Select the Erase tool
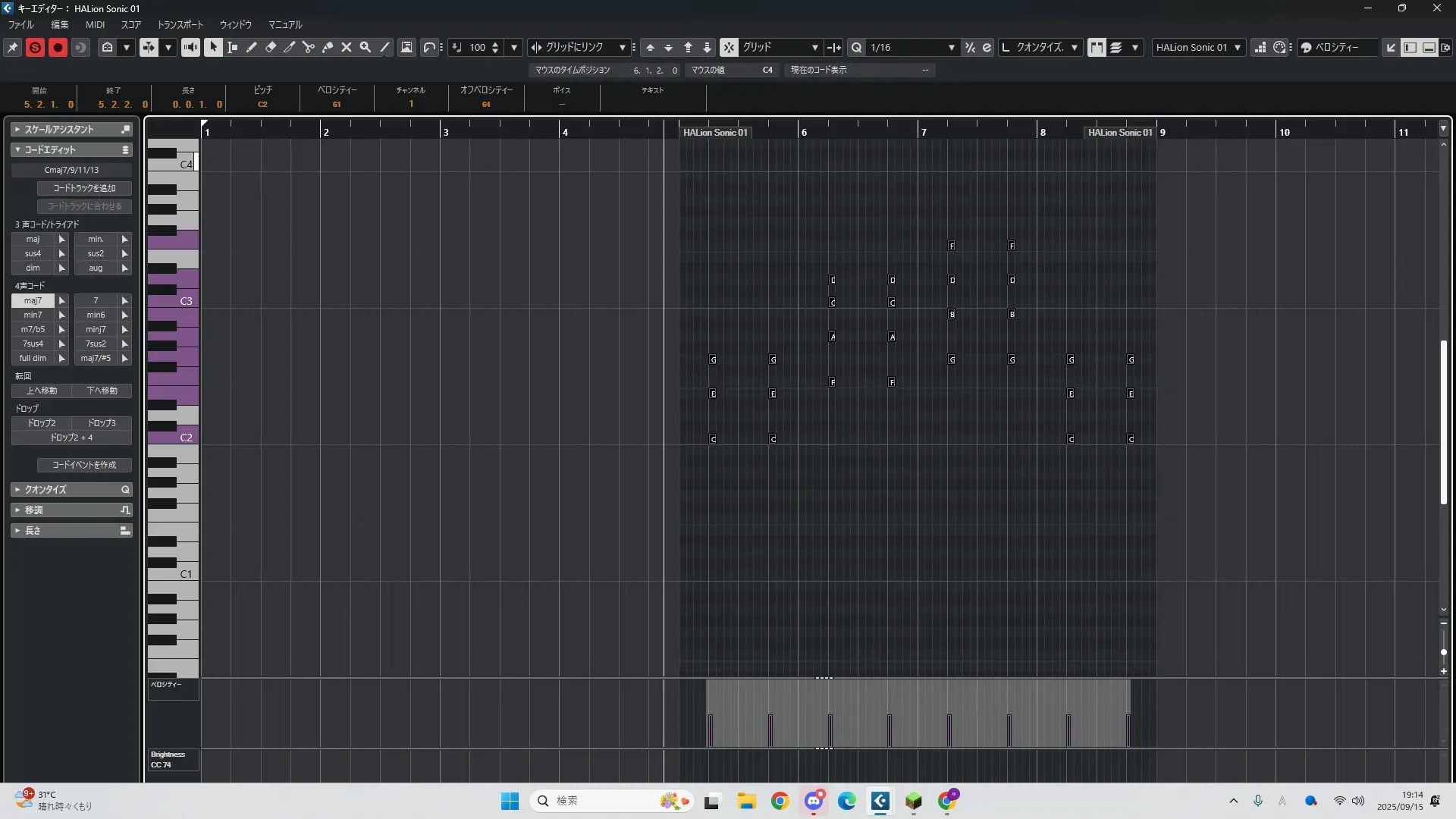 pyautogui.click(x=271, y=47)
